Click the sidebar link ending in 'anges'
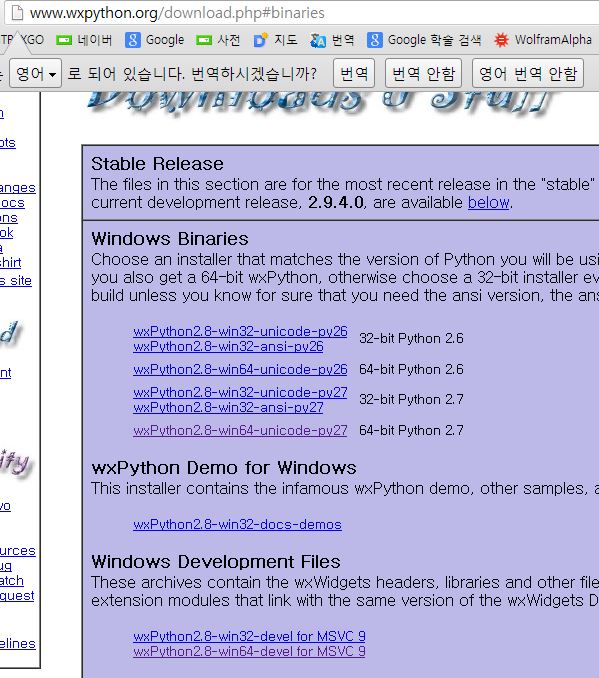The height and width of the screenshot is (678, 599). pyautogui.click(x=18, y=188)
